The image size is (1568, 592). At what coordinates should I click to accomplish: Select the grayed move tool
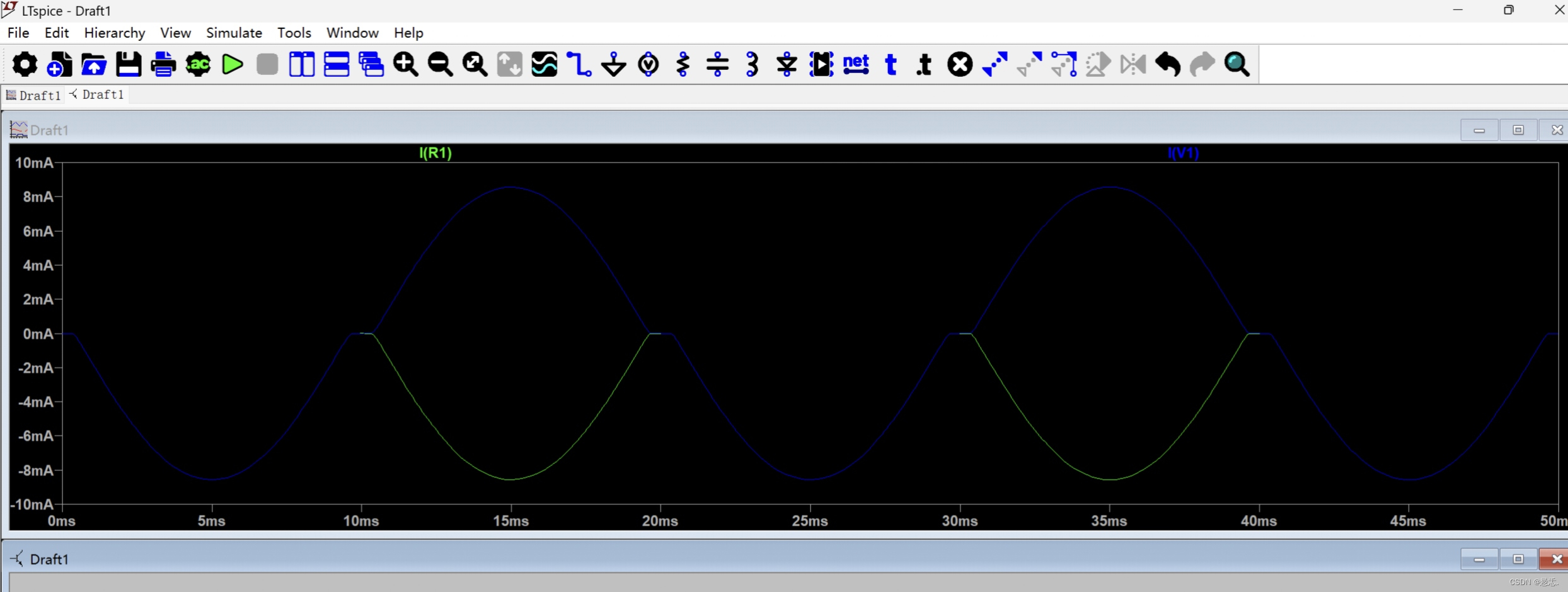pos(1030,64)
